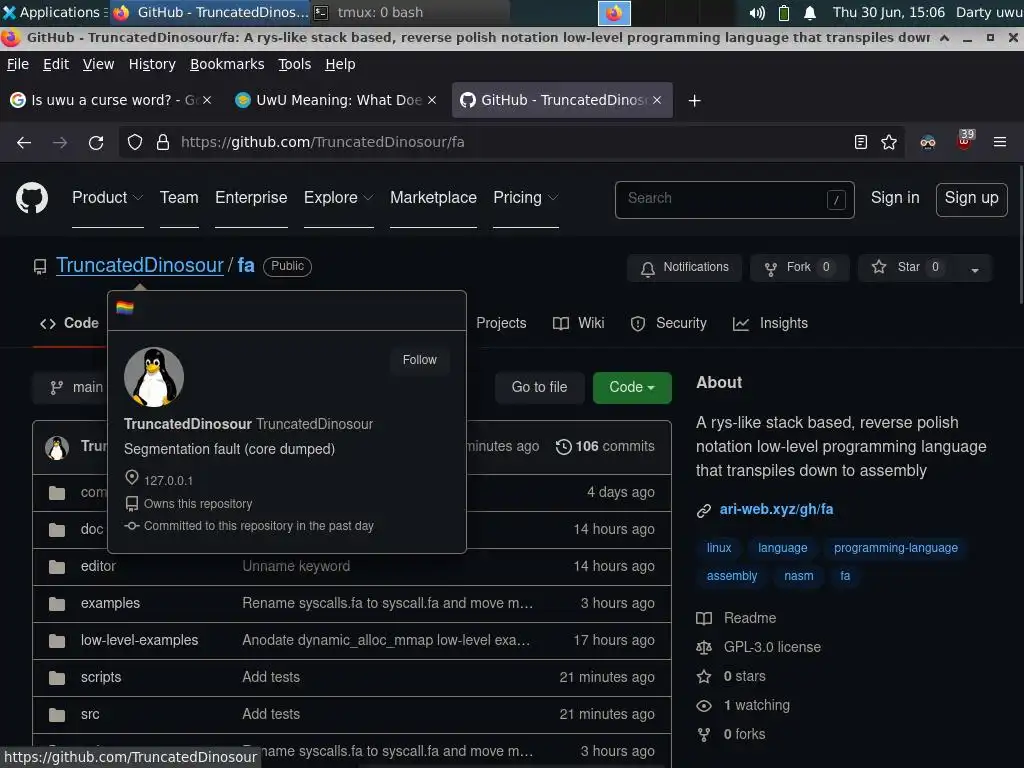Click the TruncatedDinosaur penguin avatar in popup
Image resolution: width=1024 pixels, height=768 pixels.
[x=154, y=377]
